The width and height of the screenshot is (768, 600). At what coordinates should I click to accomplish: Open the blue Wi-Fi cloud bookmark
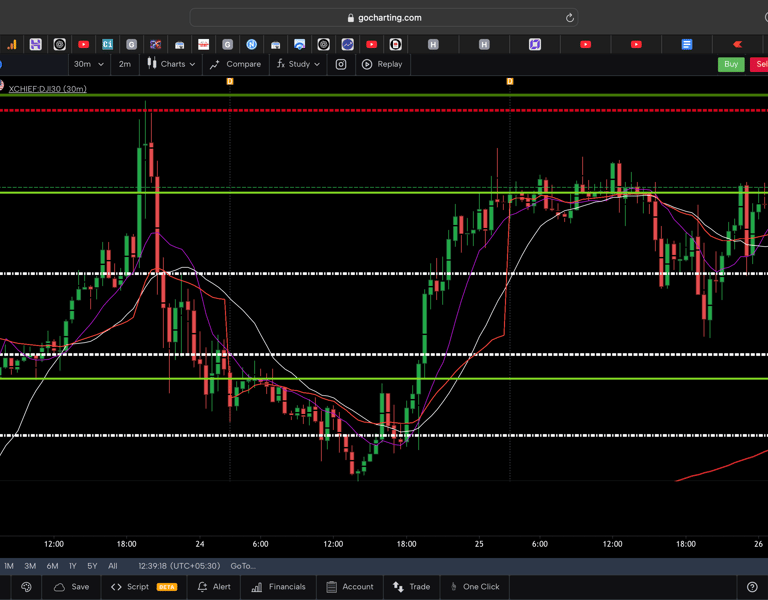[299, 45]
